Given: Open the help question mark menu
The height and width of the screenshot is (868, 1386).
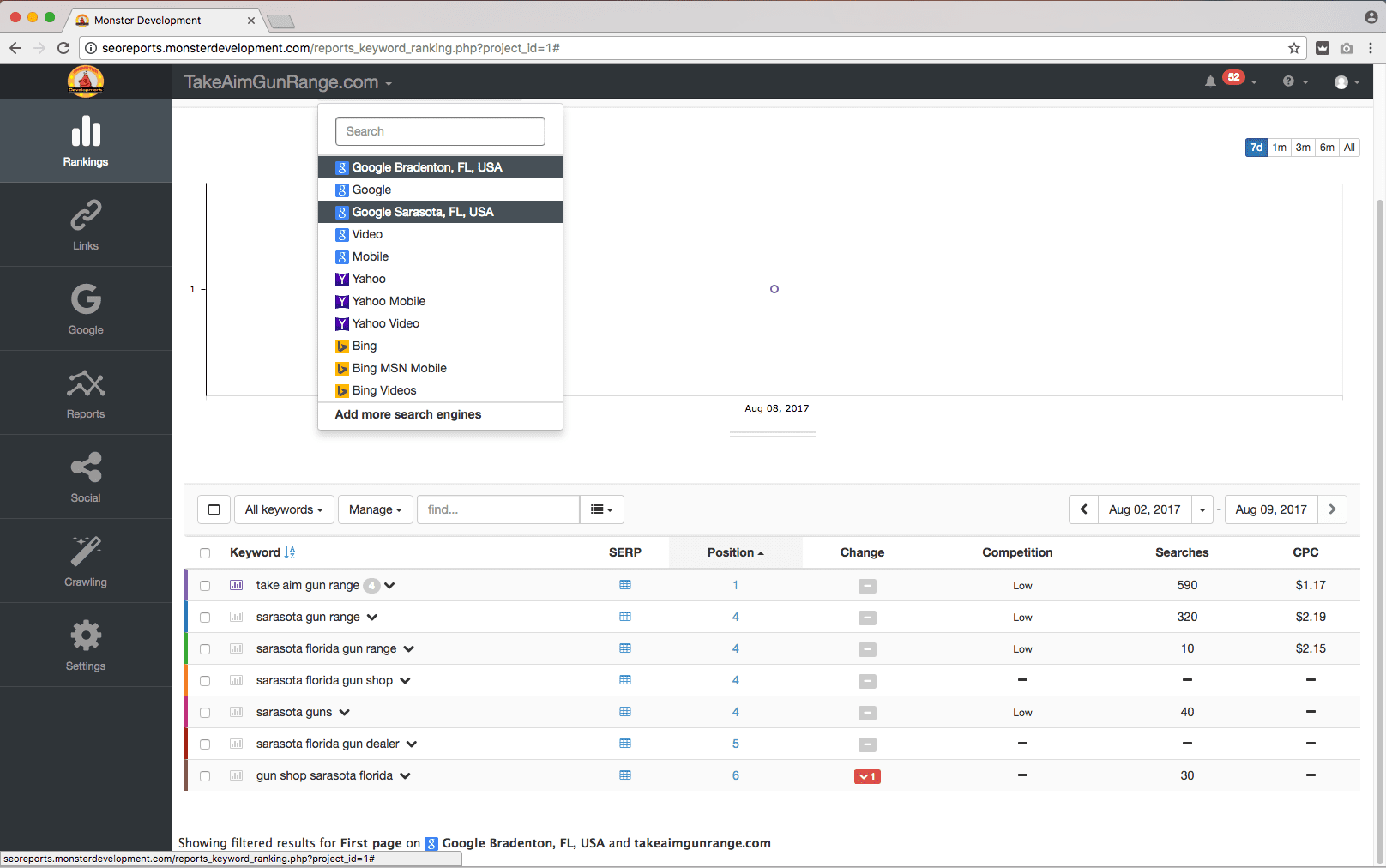Looking at the screenshot, I should pyautogui.click(x=1295, y=81).
